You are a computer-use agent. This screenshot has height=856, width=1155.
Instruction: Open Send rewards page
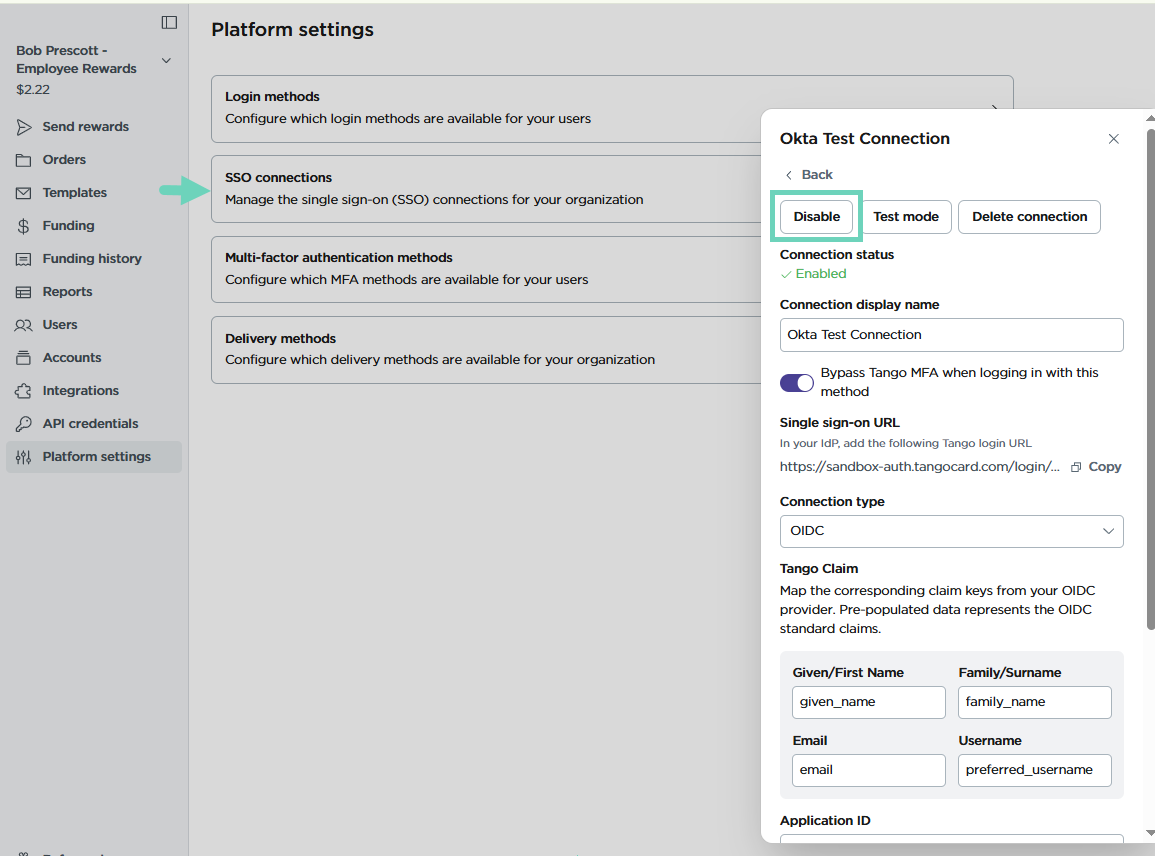tap(85, 127)
